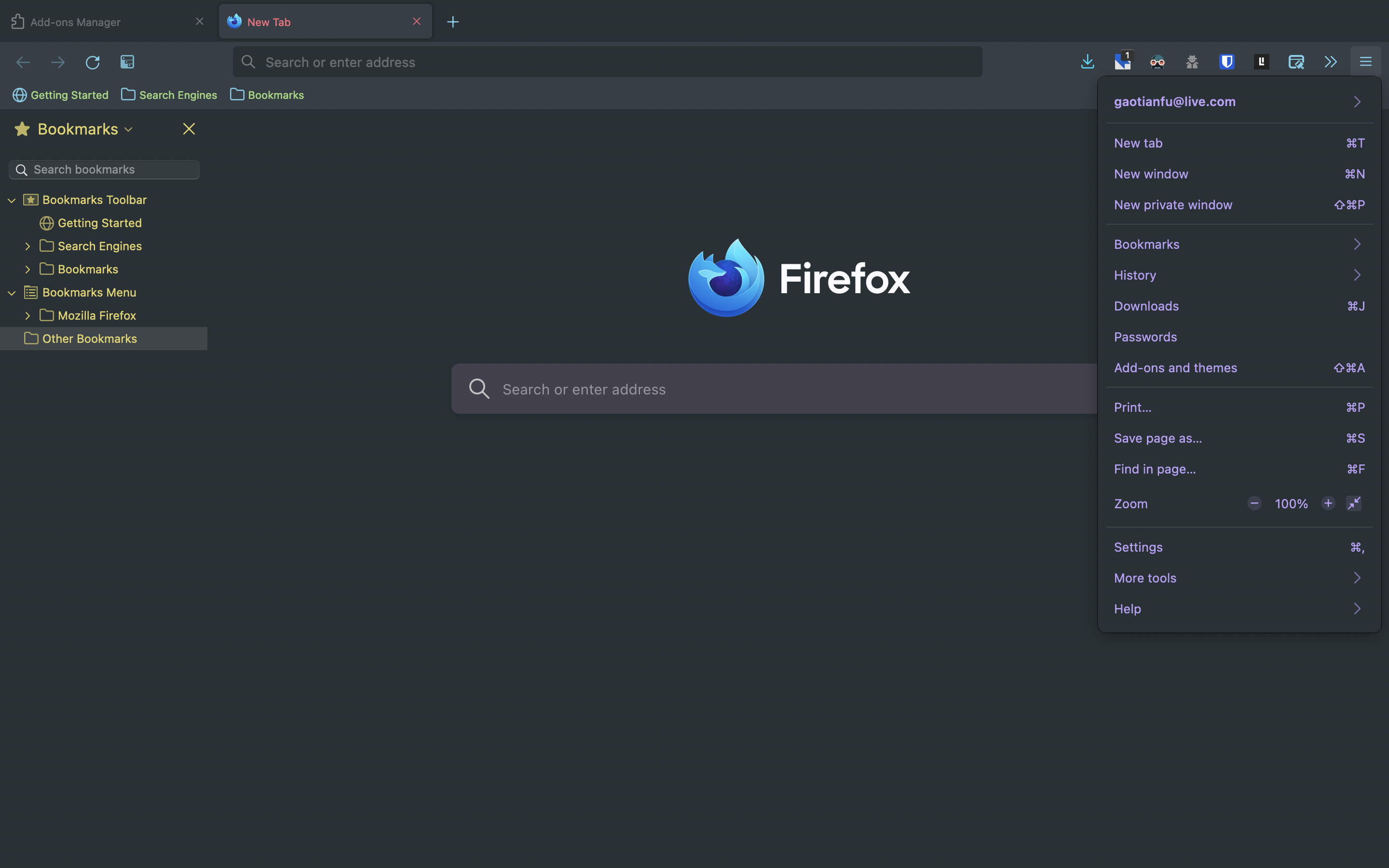Image resolution: width=1389 pixels, height=868 pixels.
Task: Expand the Bookmarks folder in sidebar tree
Action: tap(27, 269)
